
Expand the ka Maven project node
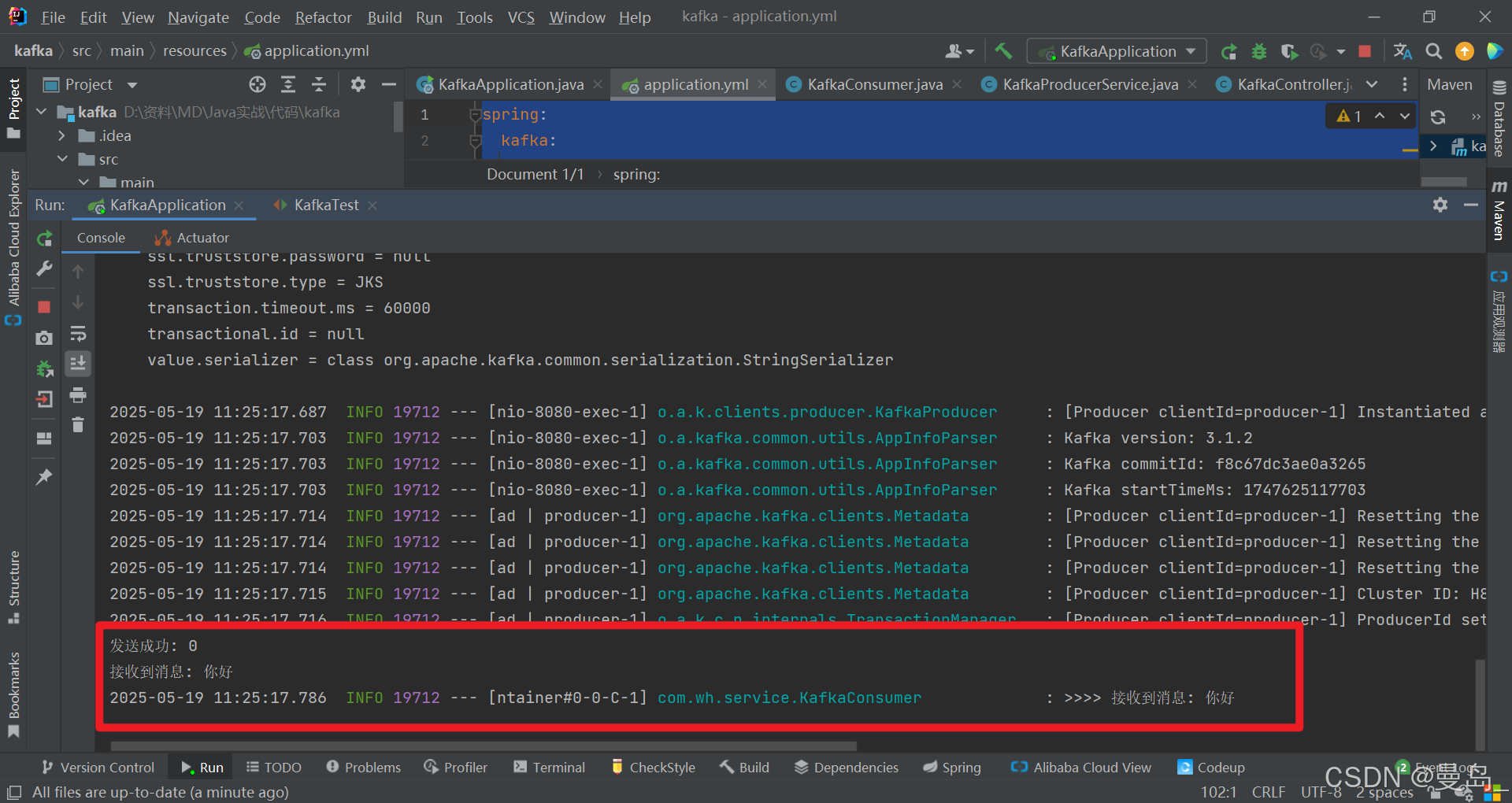point(1433,146)
